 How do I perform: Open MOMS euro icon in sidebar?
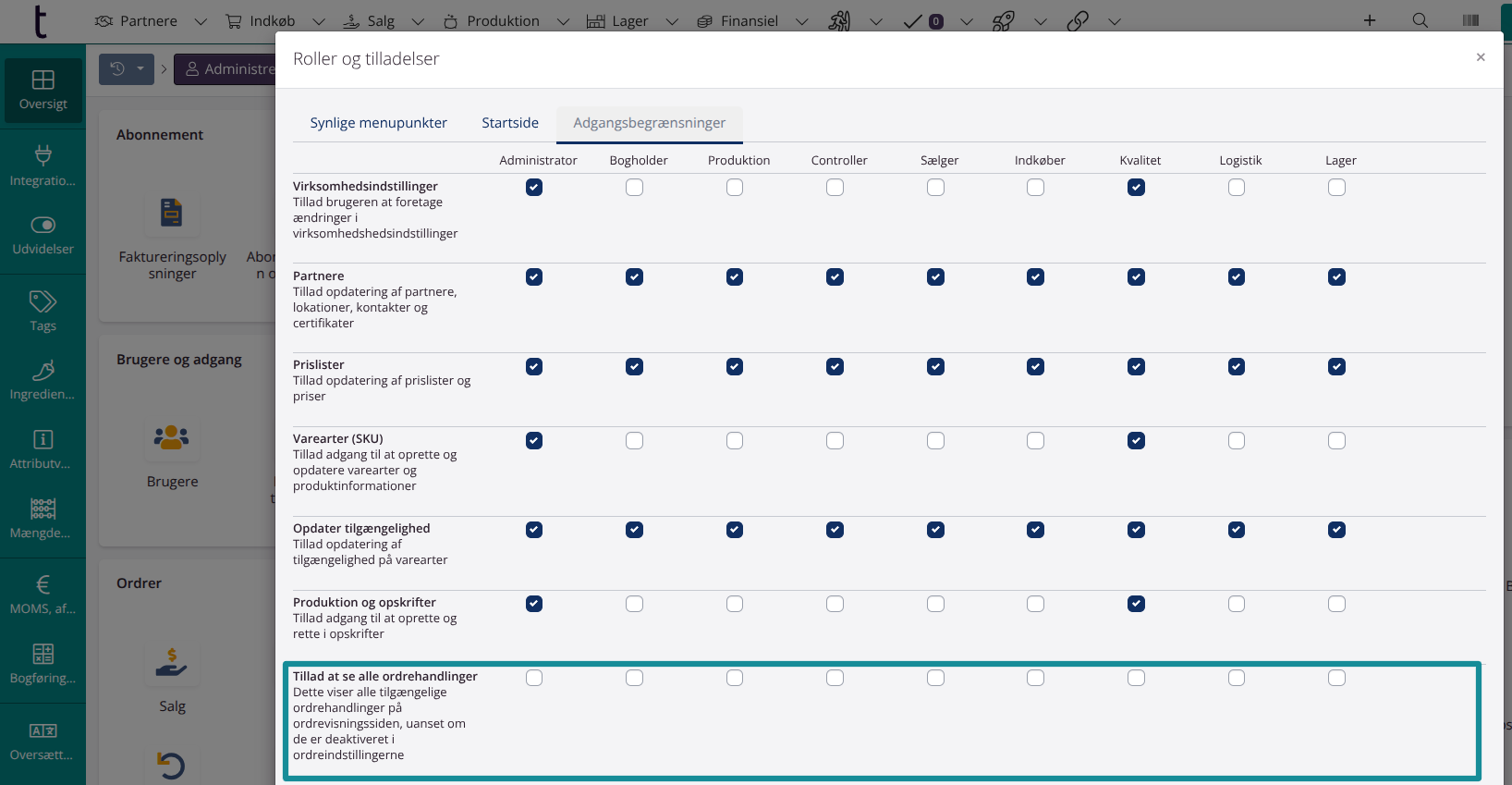43,584
